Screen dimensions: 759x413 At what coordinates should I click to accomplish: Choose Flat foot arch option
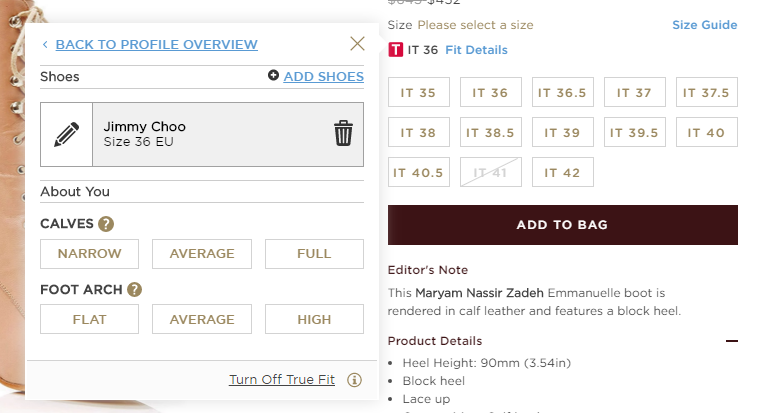[89, 320]
